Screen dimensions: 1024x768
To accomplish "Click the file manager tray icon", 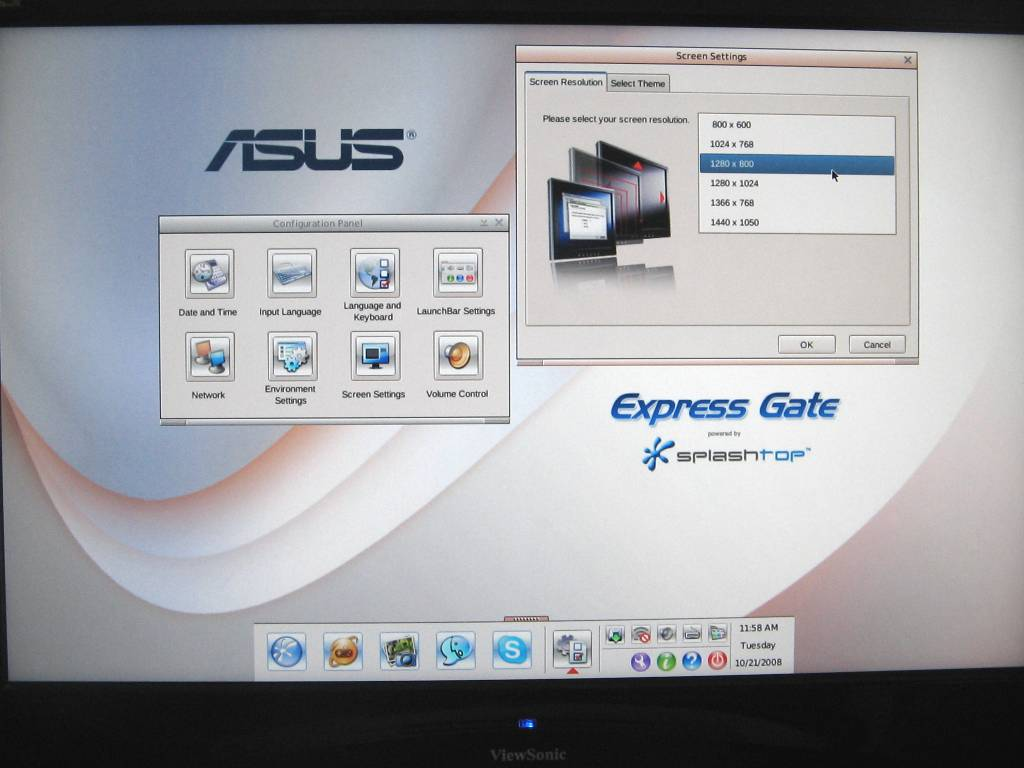I will [717, 632].
